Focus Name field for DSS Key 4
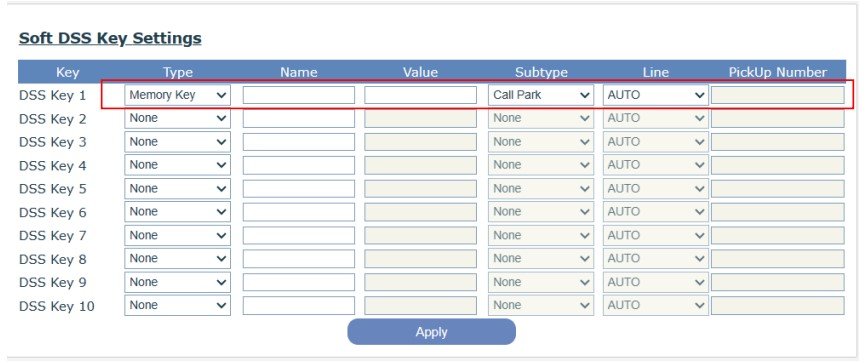 pyautogui.click(x=299, y=165)
